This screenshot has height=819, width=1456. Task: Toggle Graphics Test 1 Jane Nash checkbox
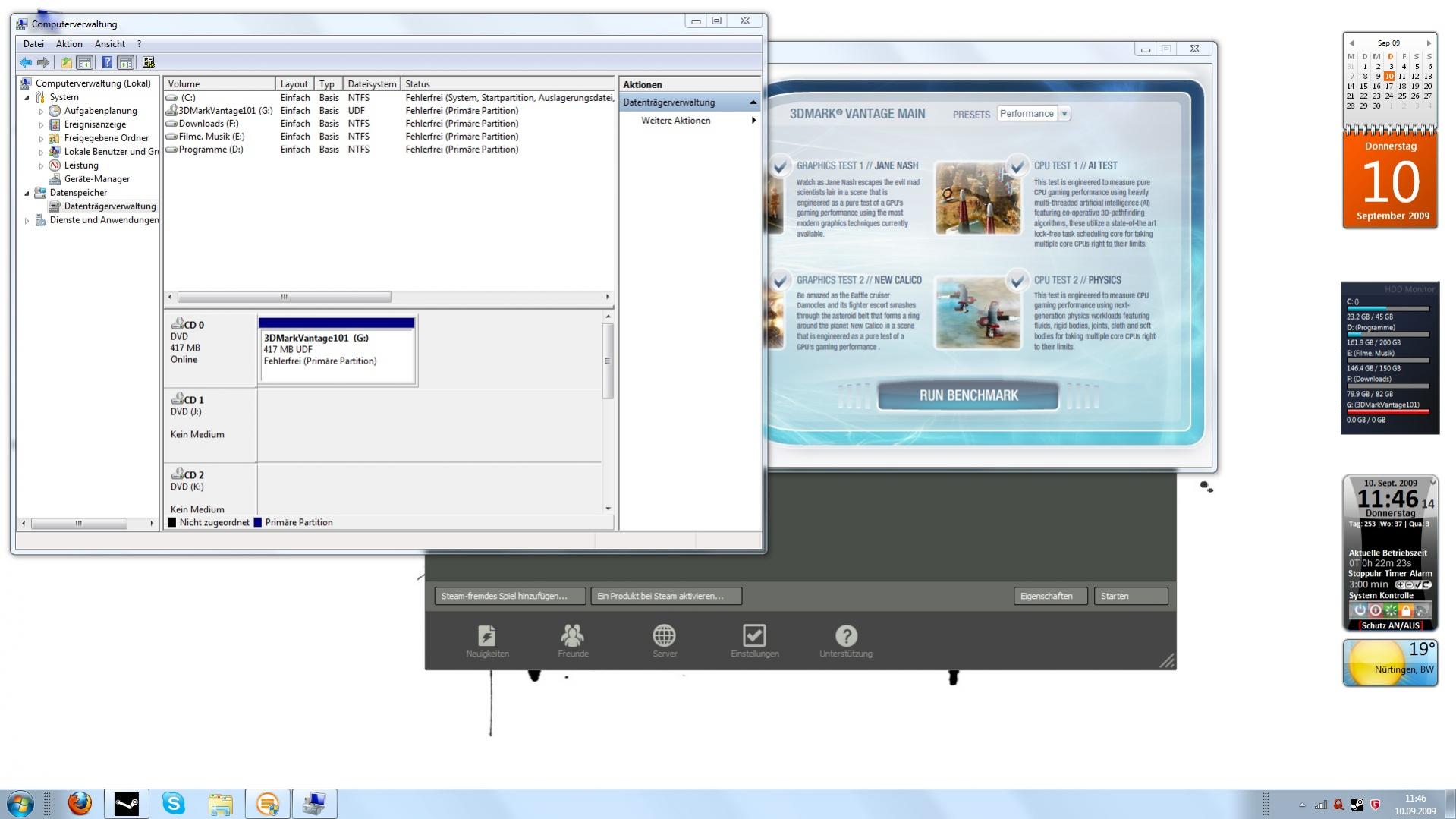[x=779, y=165]
